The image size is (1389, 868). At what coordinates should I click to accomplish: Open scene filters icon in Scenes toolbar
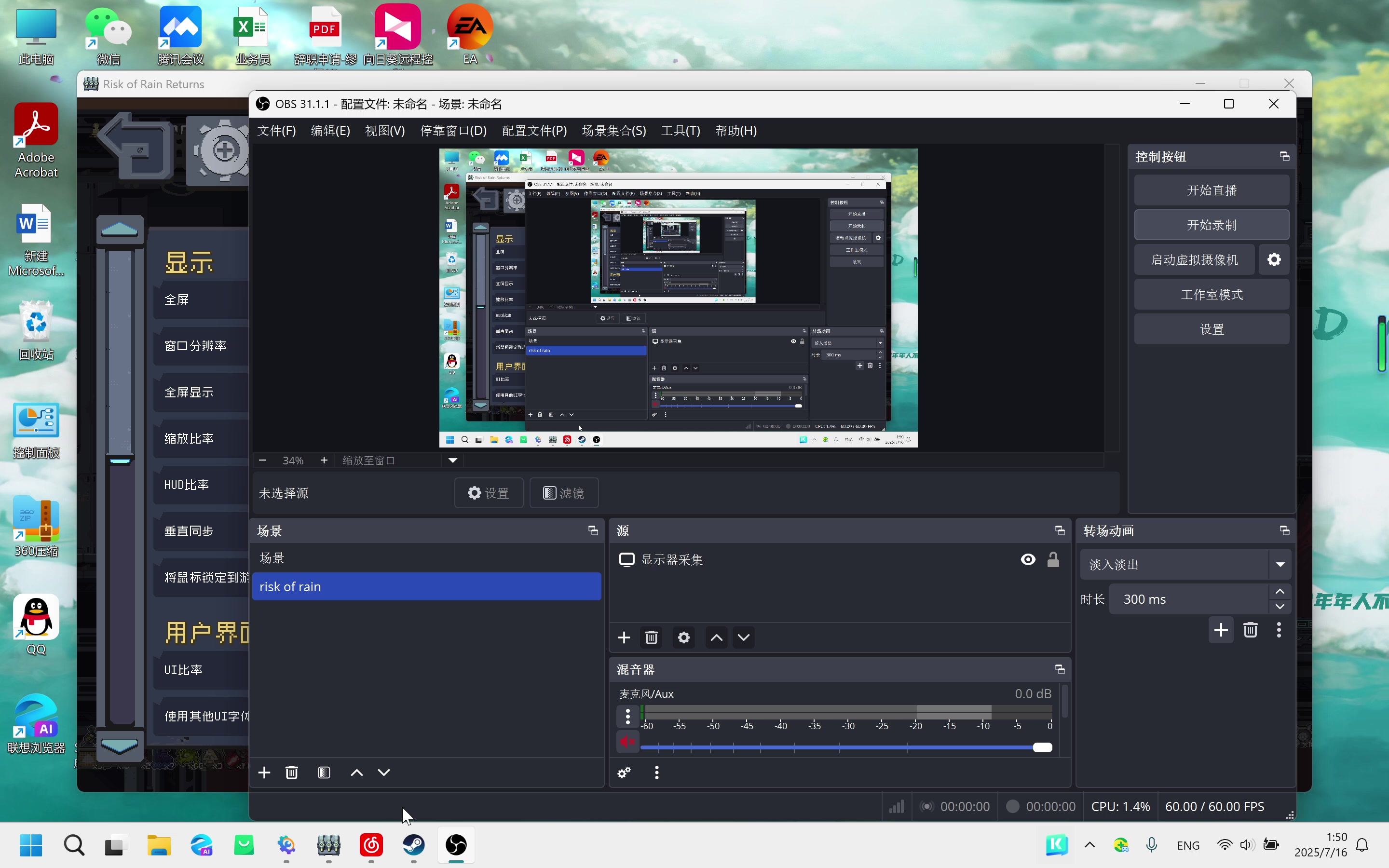click(x=324, y=773)
